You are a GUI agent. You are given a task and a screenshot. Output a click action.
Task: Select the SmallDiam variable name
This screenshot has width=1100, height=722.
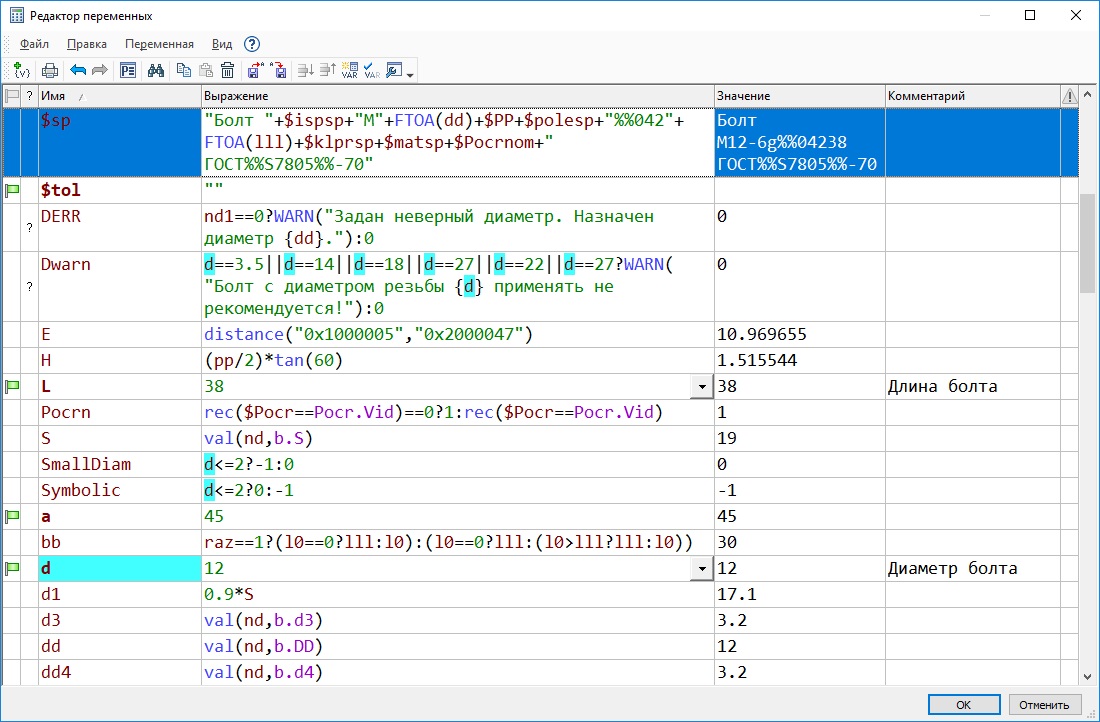[x=86, y=464]
